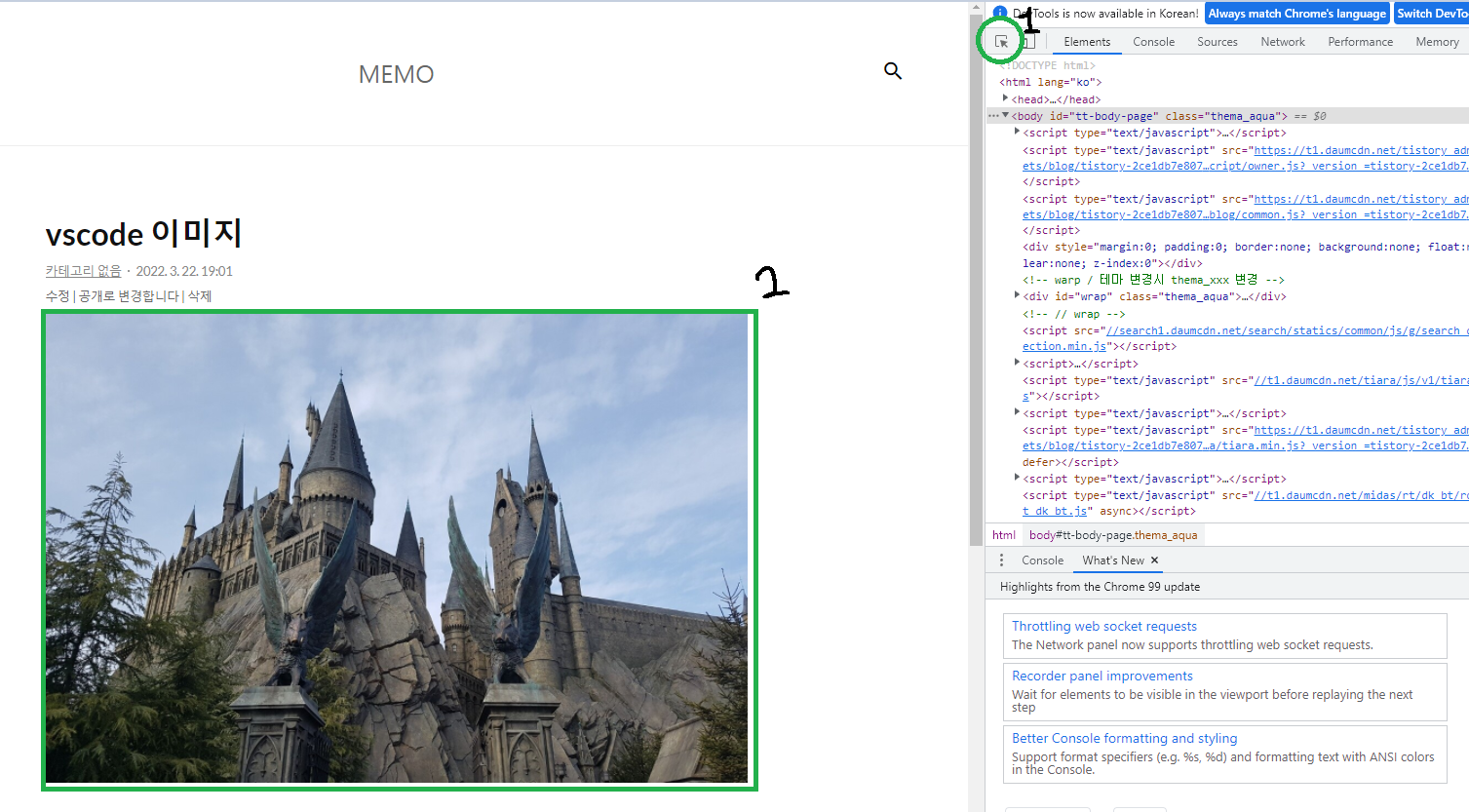Open Throttling web socket requests link

1103,627
